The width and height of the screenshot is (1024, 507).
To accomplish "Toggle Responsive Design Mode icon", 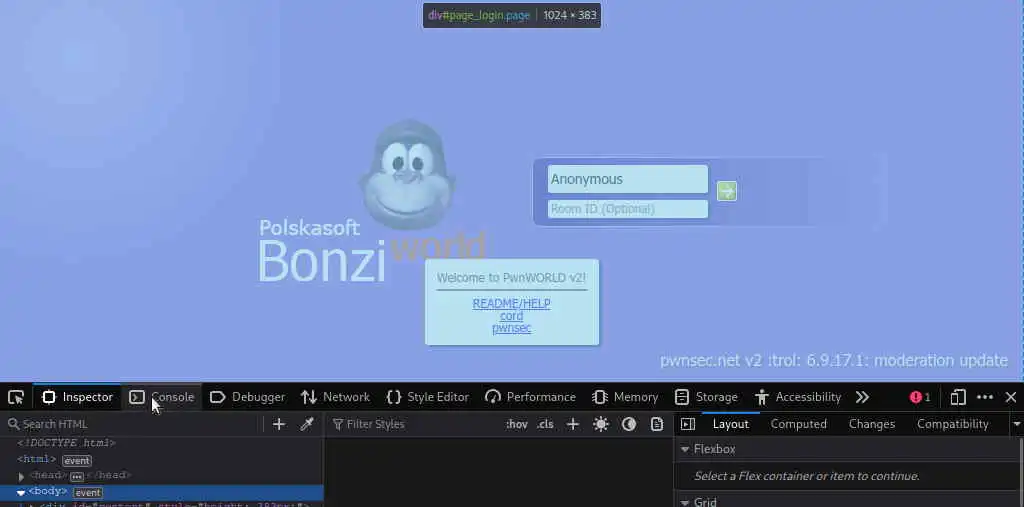I will (x=958, y=397).
